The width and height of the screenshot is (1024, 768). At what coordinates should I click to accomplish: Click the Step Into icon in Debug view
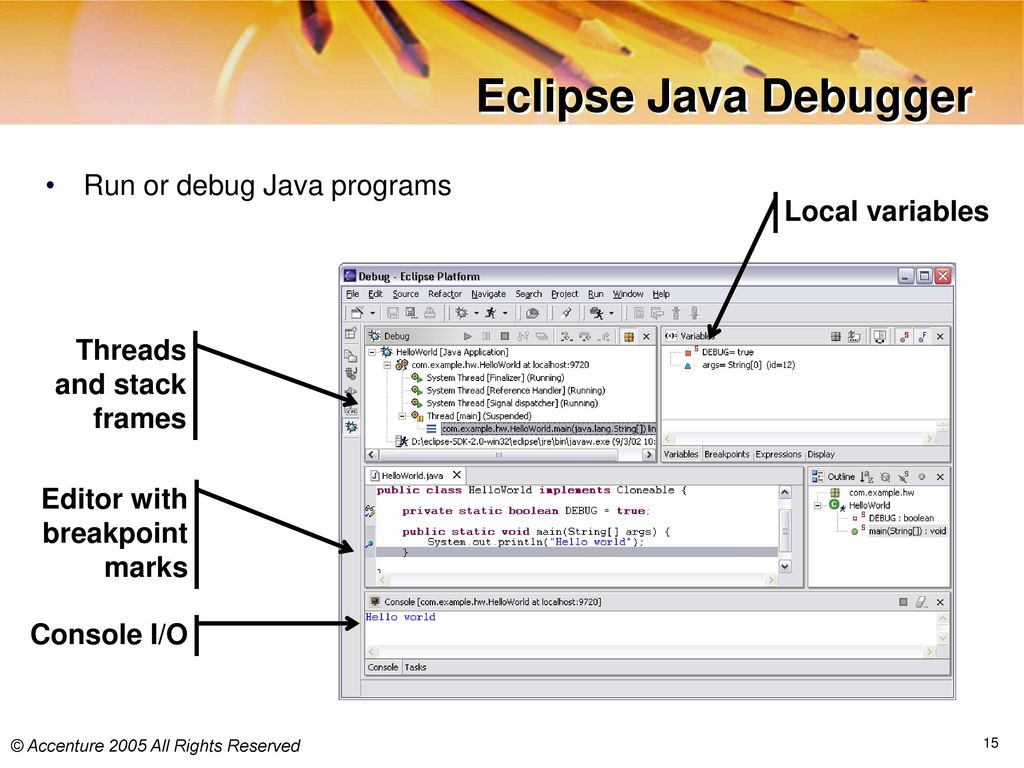566,336
